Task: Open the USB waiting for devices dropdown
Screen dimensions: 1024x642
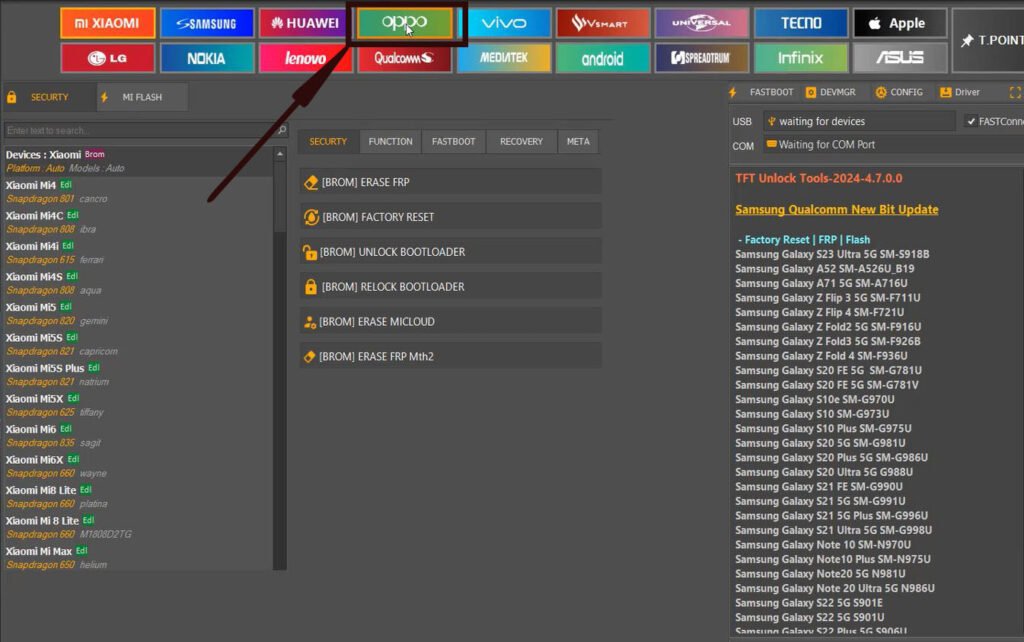Action: pos(859,121)
